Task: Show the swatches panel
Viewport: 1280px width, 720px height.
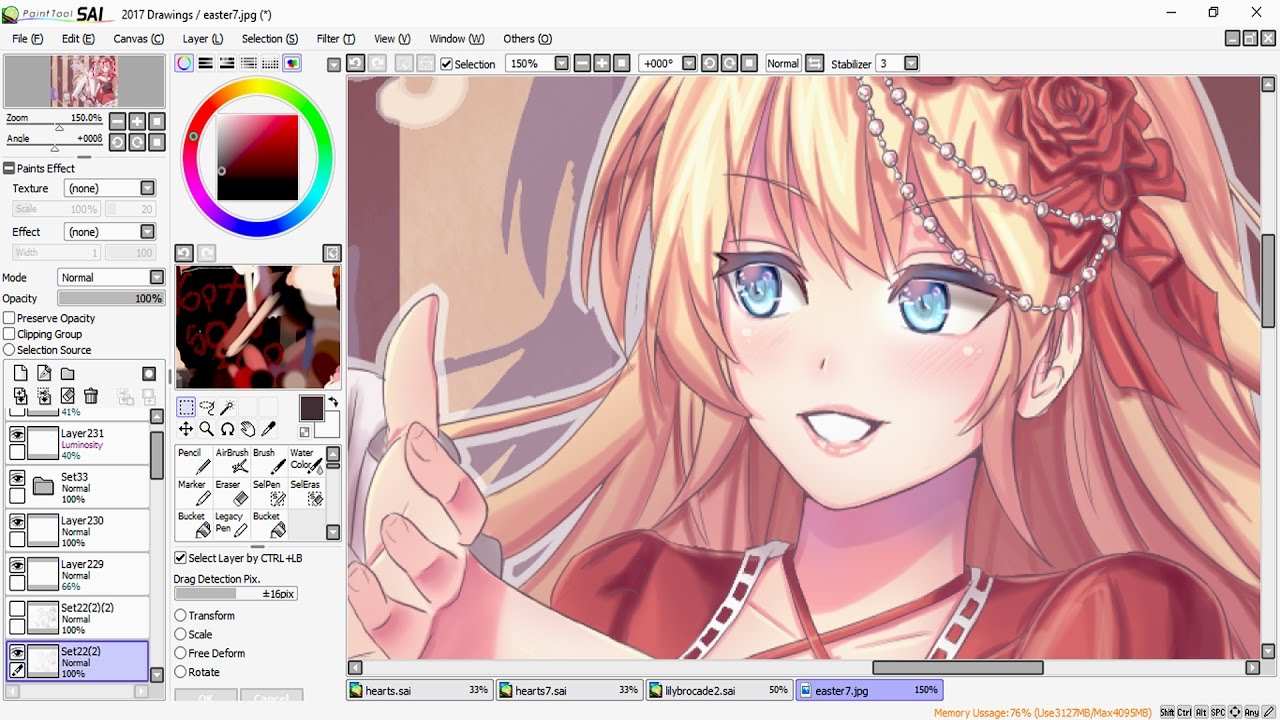Action: (270, 63)
